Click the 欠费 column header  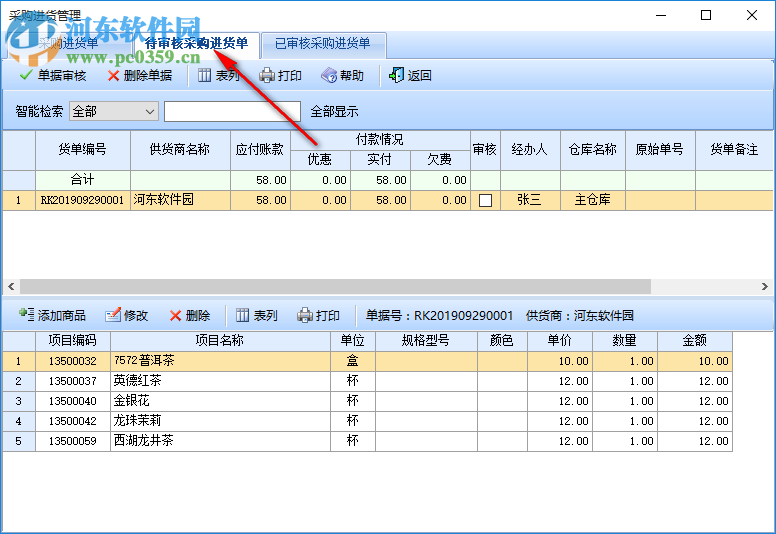pyautogui.click(x=440, y=160)
